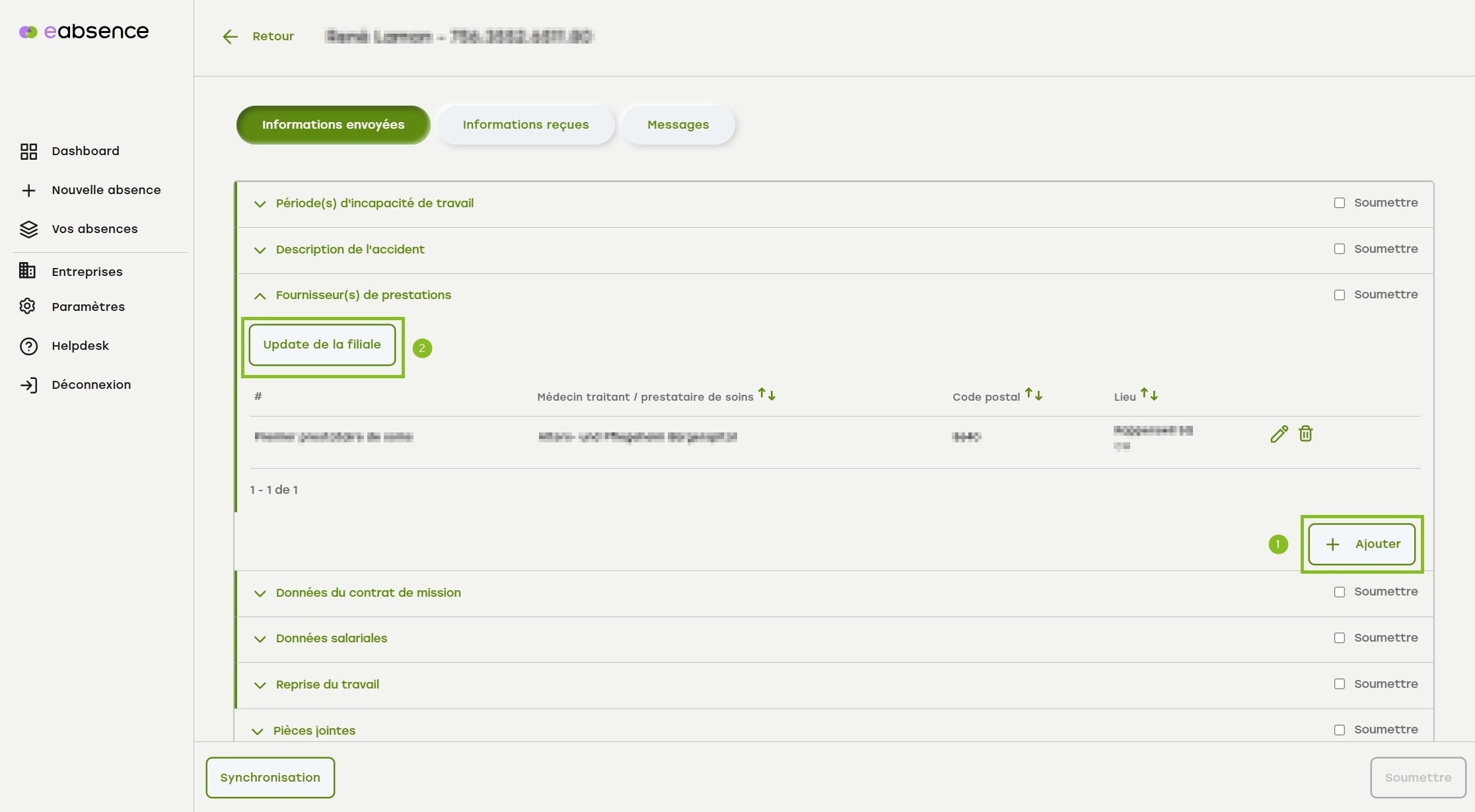Screen dimensions: 1475x812
Task: Check Soumettre for Période(s) d'incapacité de travail
Action: 1339,203
